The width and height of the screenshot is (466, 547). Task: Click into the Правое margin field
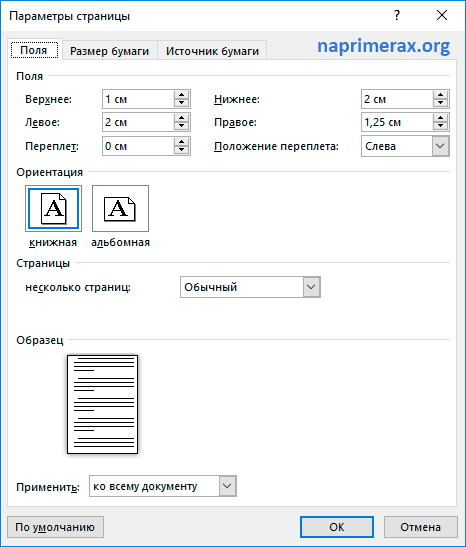pyautogui.click(x=397, y=122)
